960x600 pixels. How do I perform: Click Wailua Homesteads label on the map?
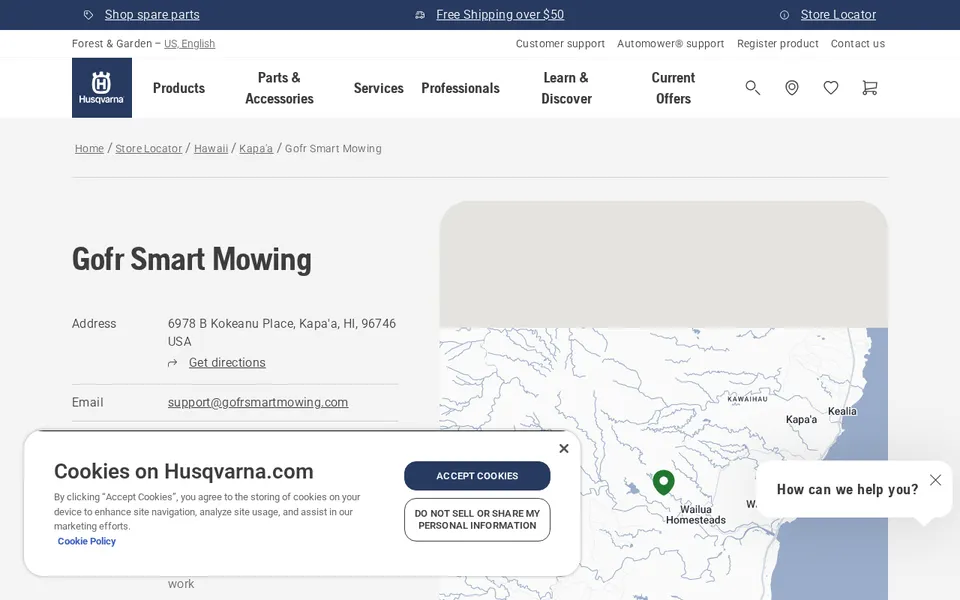click(x=696, y=515)
